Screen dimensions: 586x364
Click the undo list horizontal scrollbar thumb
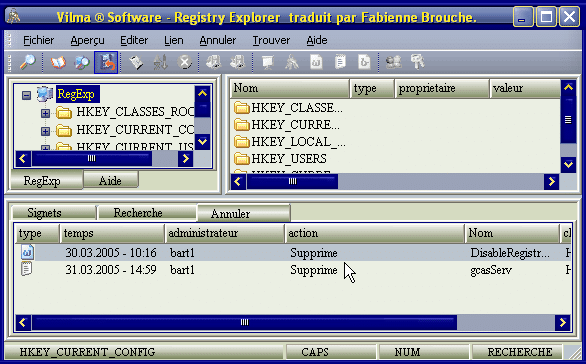coord(244,323)
